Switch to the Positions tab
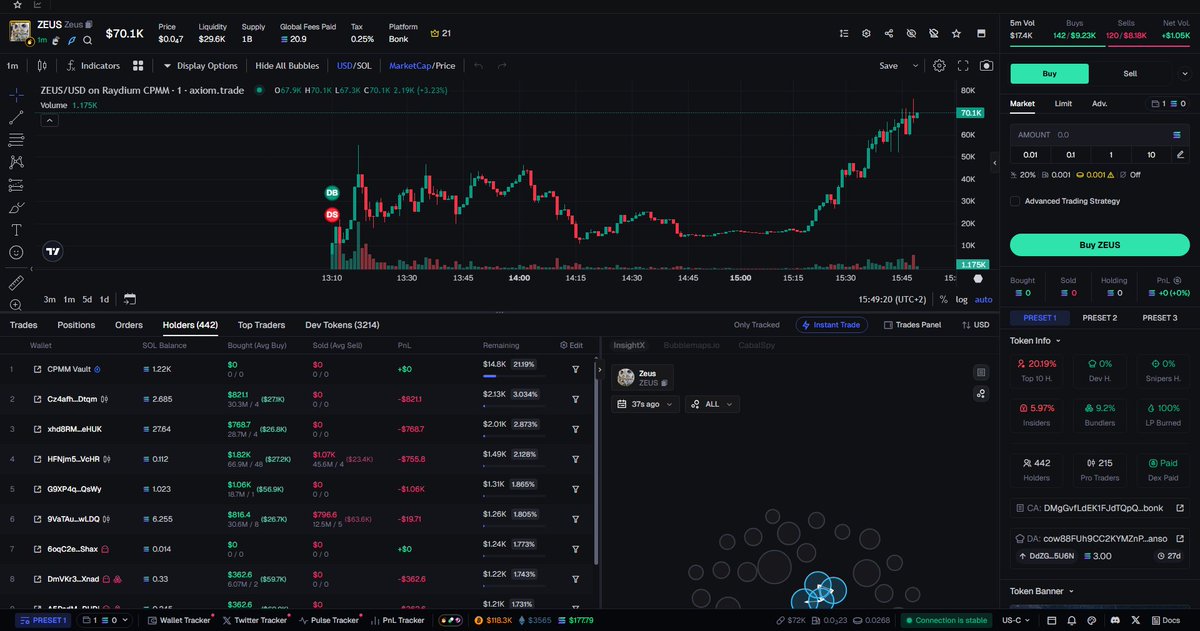Screen dimensions: 1200x631 76,325
